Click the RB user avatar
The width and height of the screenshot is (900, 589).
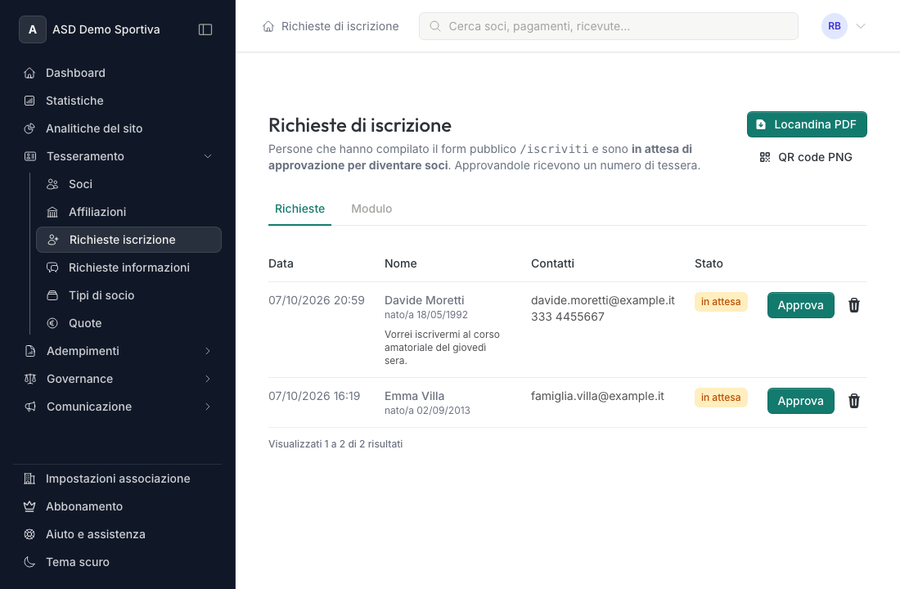coord(835,26)
